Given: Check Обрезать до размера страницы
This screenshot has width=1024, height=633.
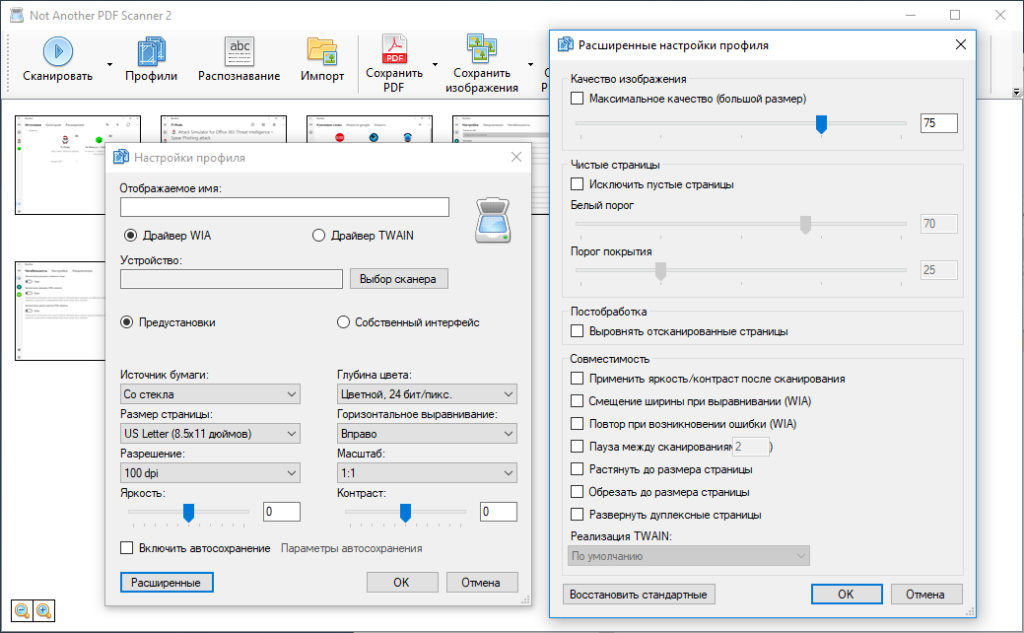Looking at the screenshot, I should (x=577, y=491).
